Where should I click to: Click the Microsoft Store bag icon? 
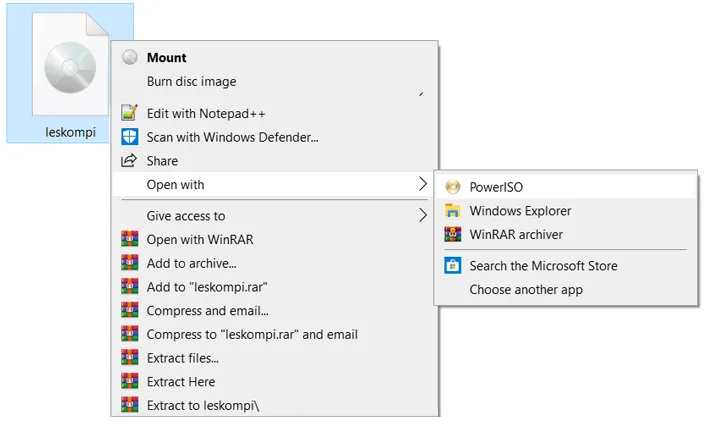(x=453, y=265)
